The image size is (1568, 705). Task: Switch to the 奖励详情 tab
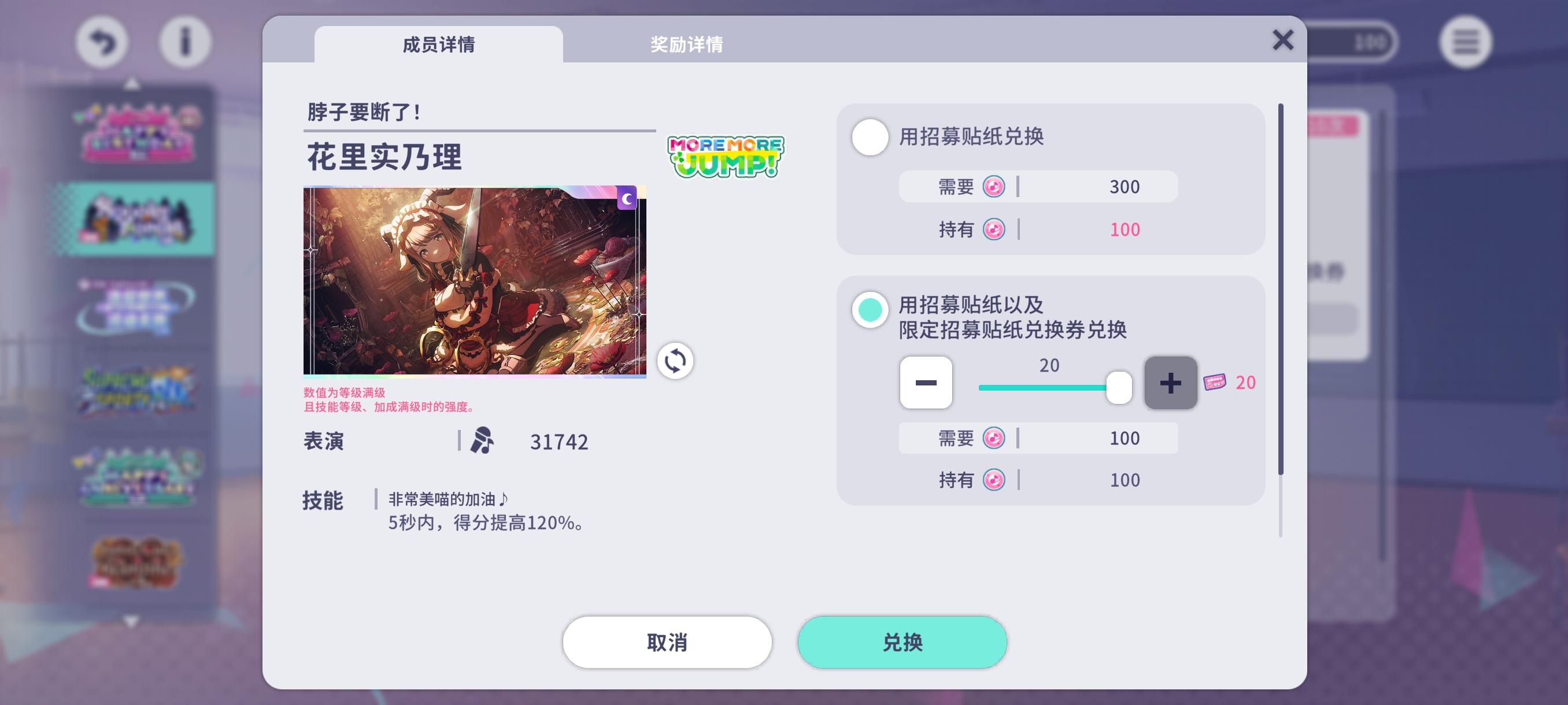tap(687, 44)
